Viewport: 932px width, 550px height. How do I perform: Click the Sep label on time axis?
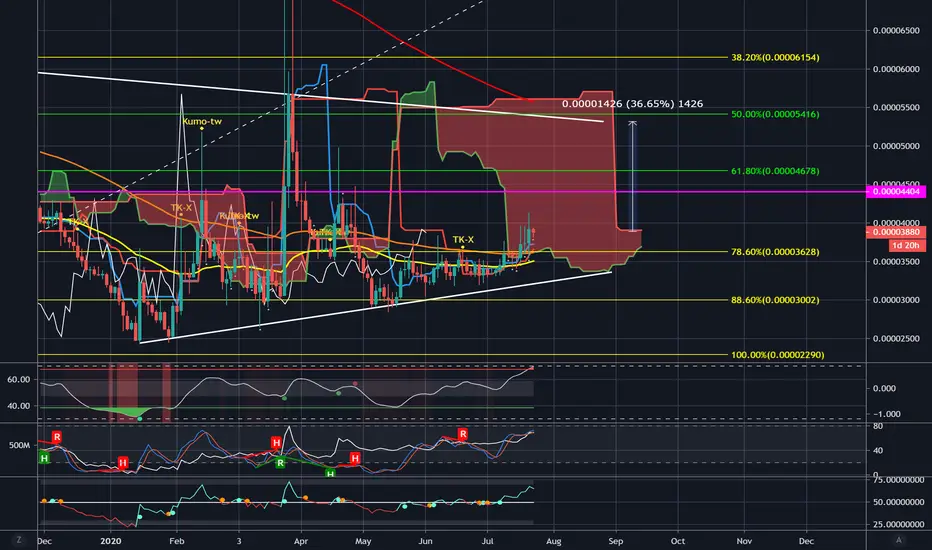point(616,541)
